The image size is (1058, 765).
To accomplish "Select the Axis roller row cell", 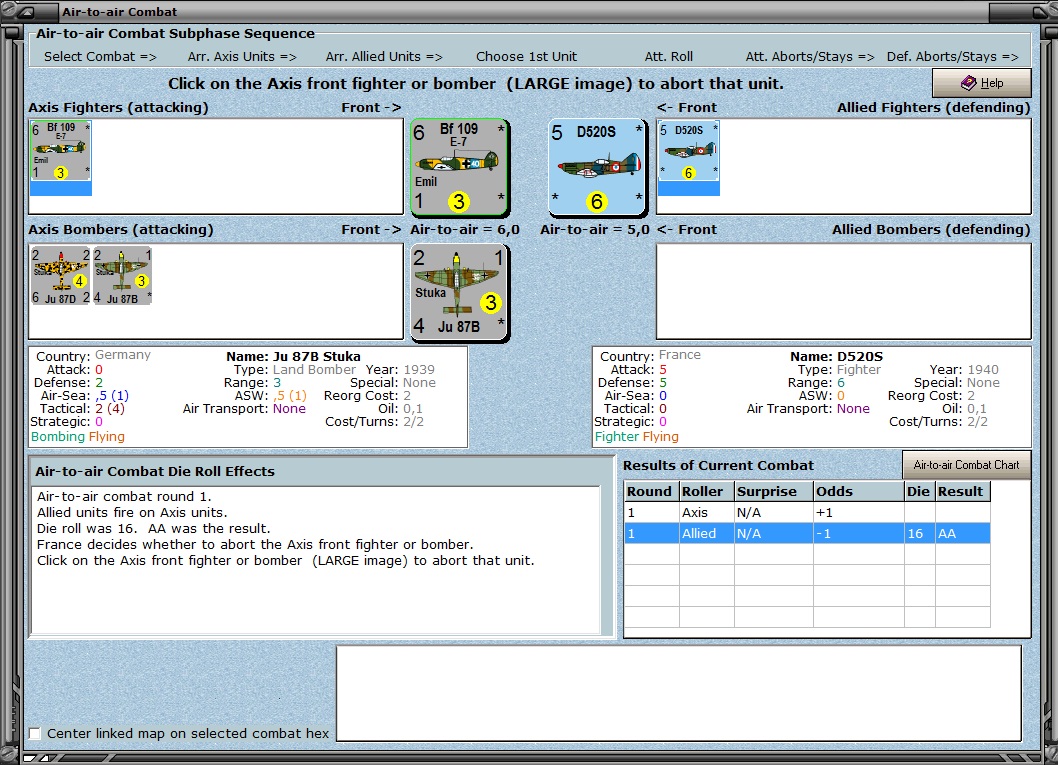I will (706, 513).
